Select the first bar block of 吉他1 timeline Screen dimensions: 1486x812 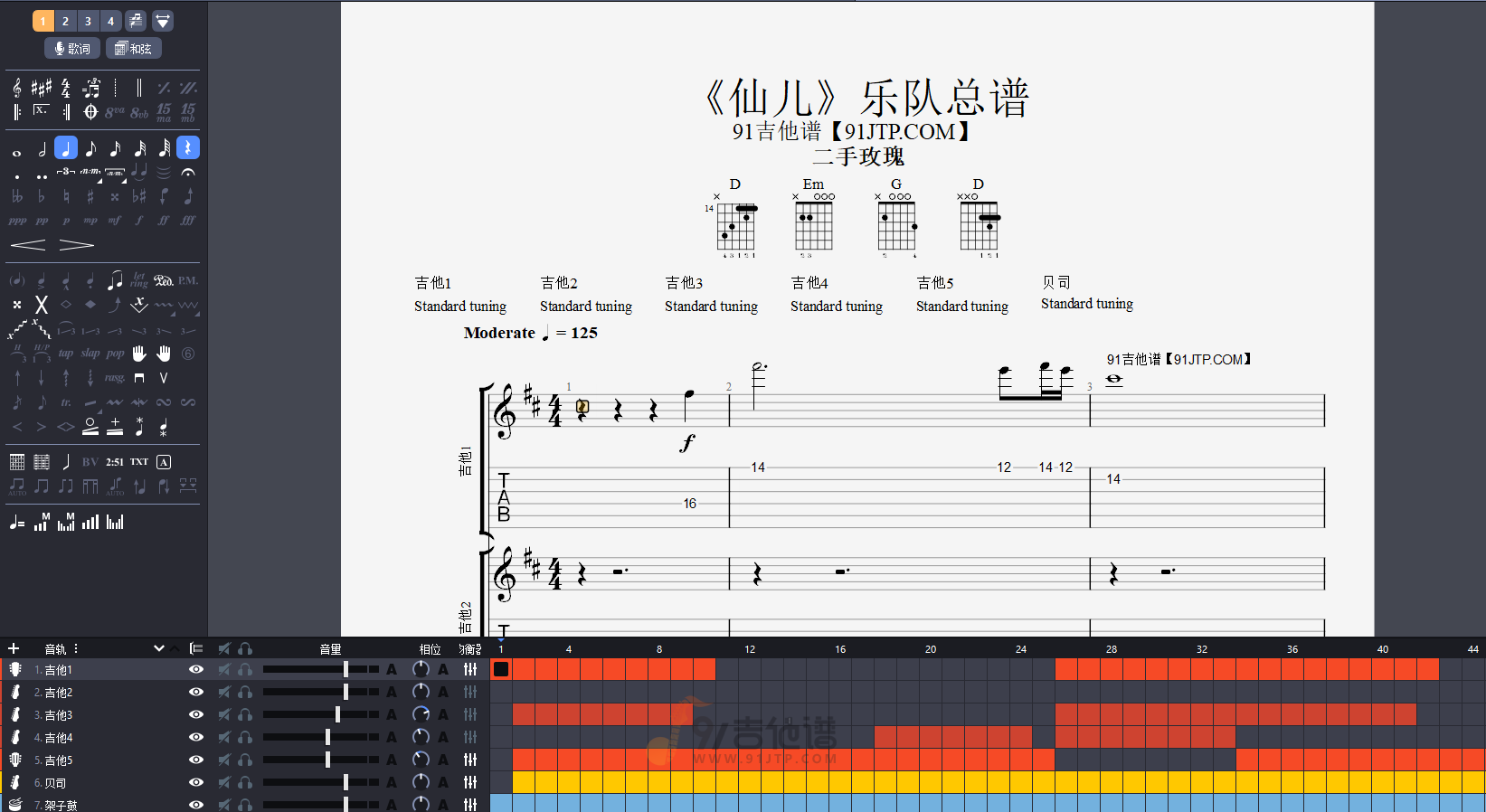[x=501, y=669]
